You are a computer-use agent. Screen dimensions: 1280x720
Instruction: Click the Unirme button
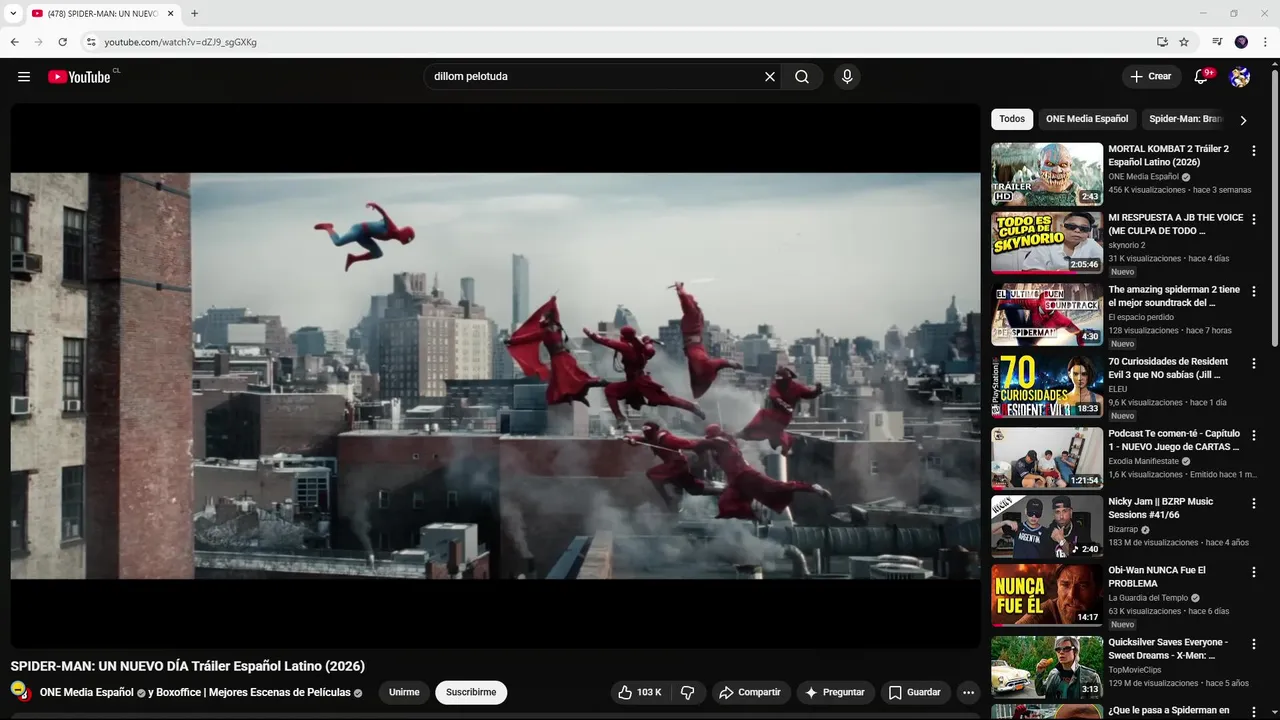tap(404, 692)
